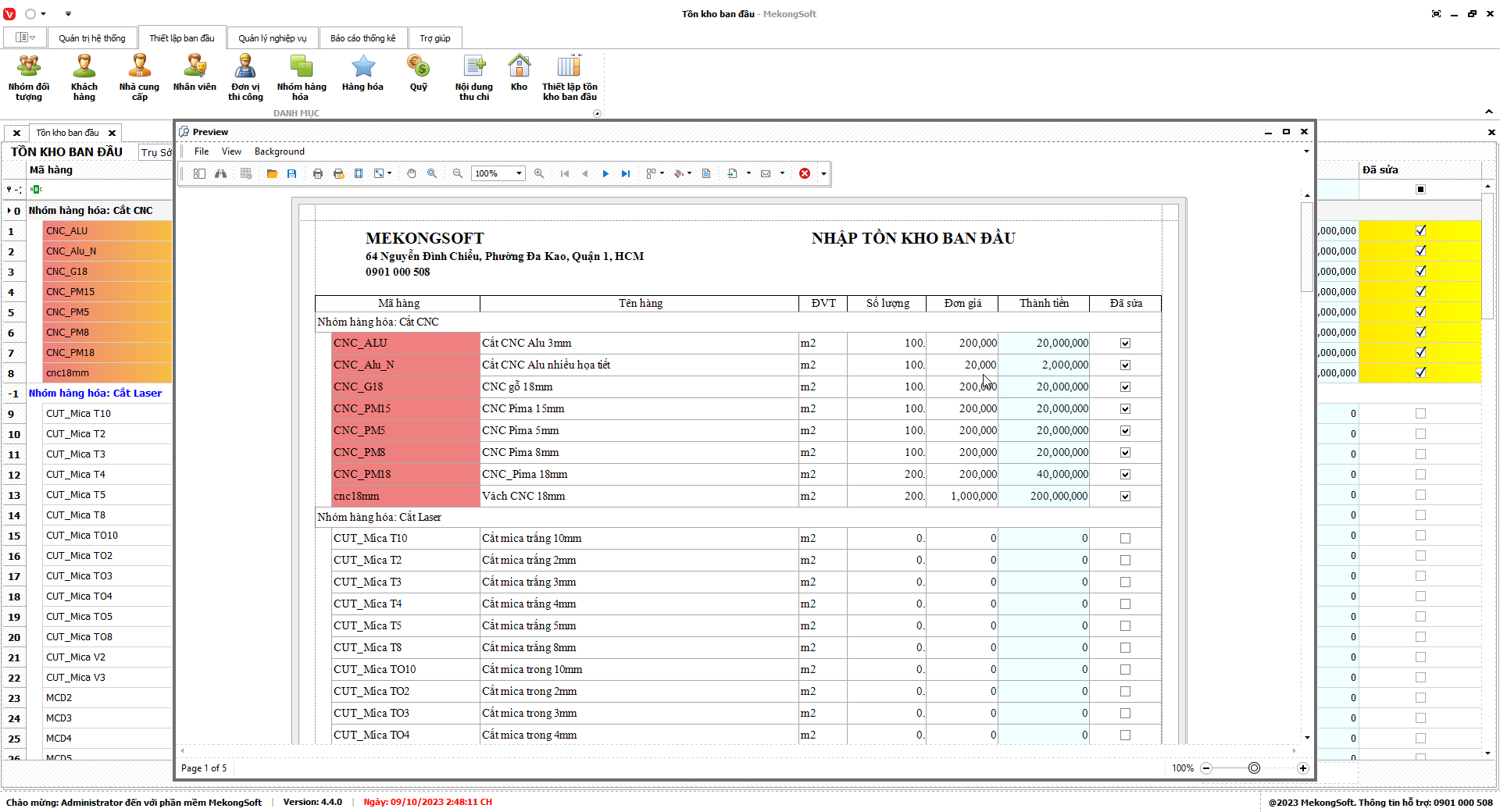Go to next page with blue arrow
The height and width of the screenshot is (812, 1500).
pos(605,173)
